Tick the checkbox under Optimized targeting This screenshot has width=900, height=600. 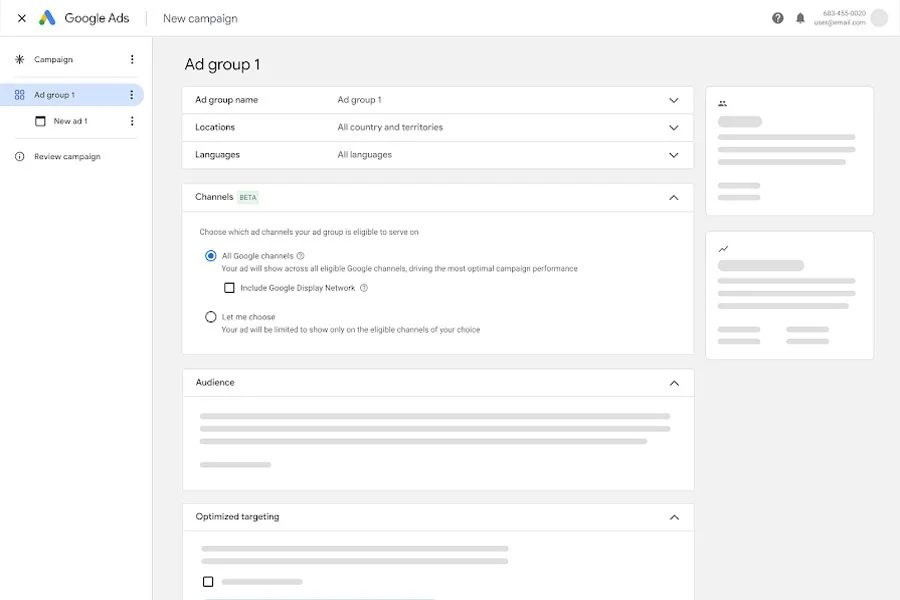208,582
